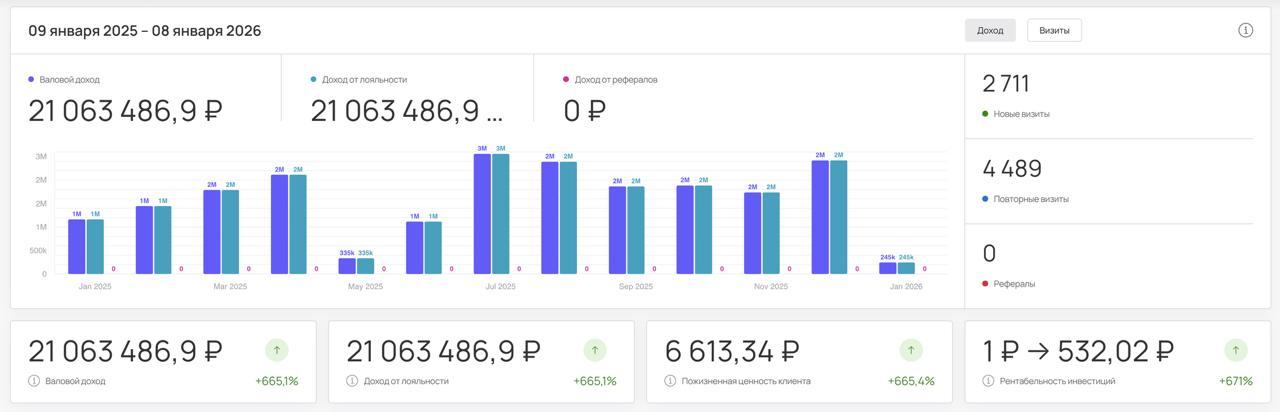Open the info icon at top right

(x=1246, y=30)
